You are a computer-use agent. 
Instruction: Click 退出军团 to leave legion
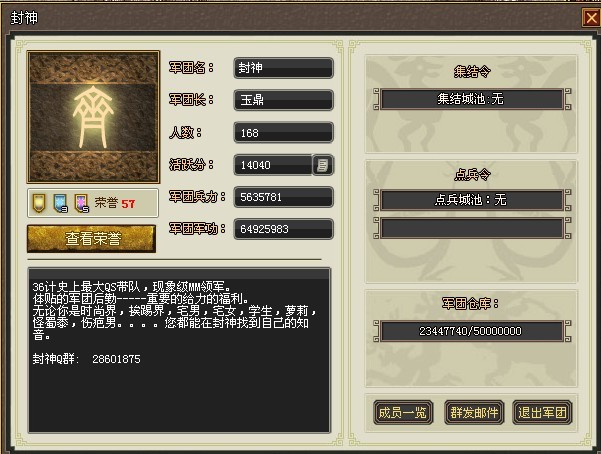(x=542, y=413)
